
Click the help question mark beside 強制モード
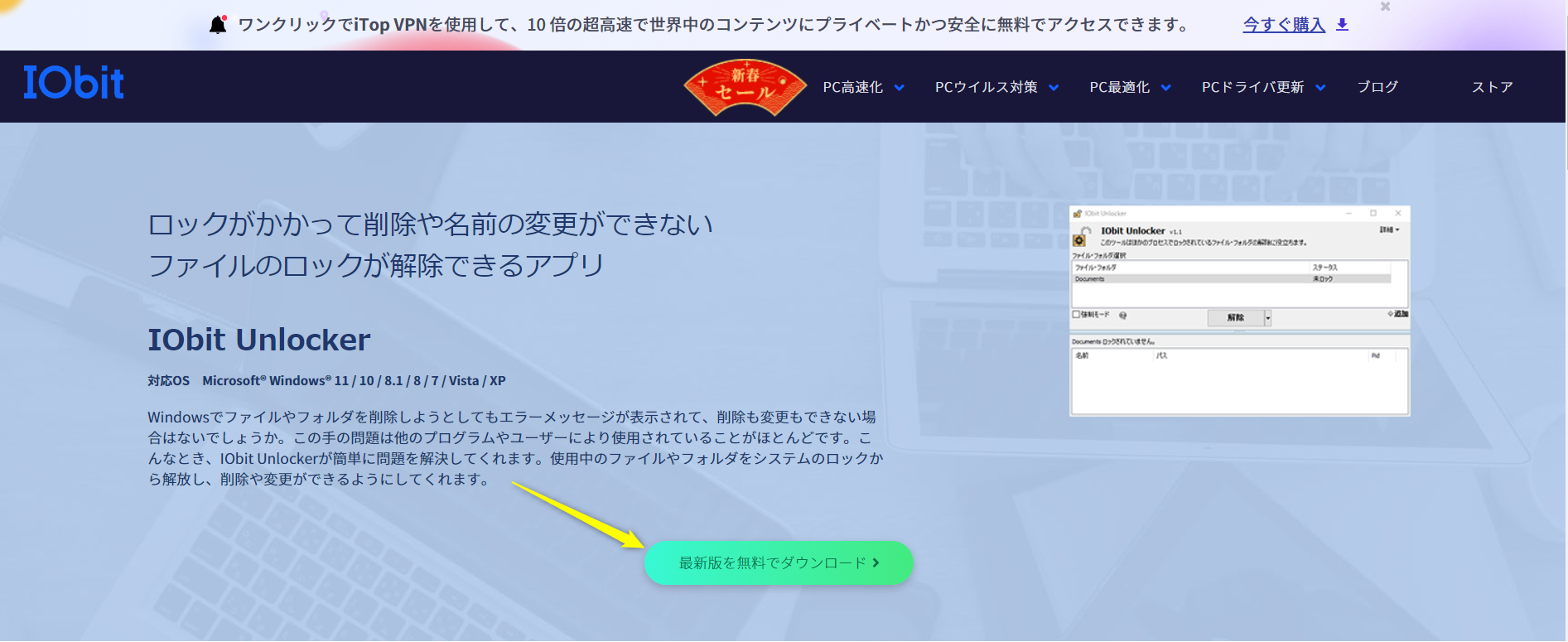point(1122,316)
